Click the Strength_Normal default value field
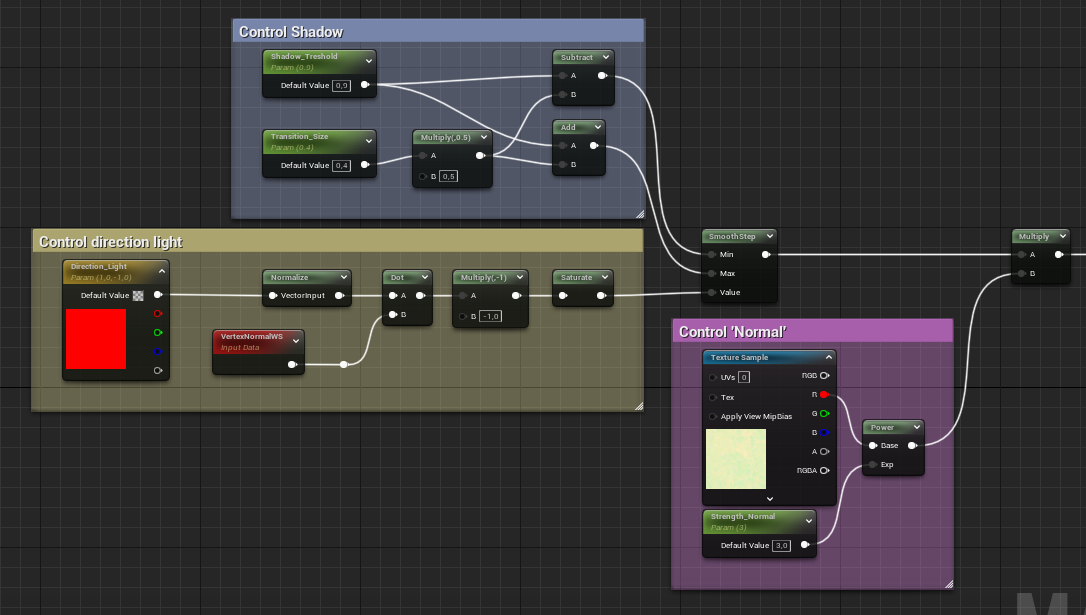This screenshot has width=1086, height=615. (x=782, y=545)
